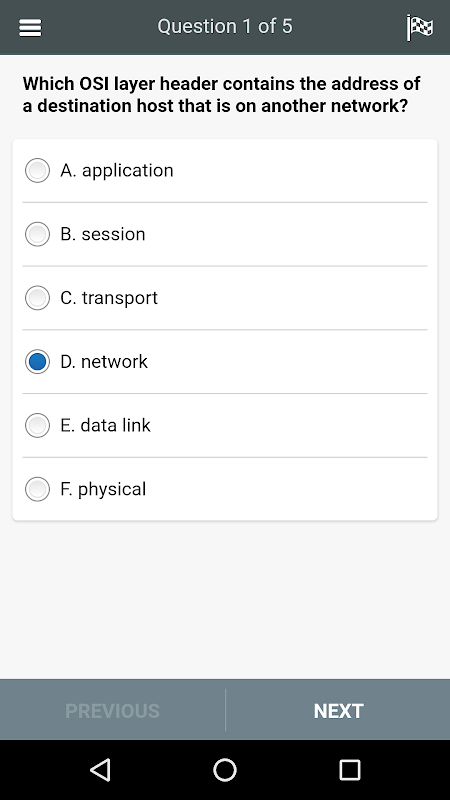Select radio button for E. data link
The image size is (450, 800).
(x=37, y=426)
